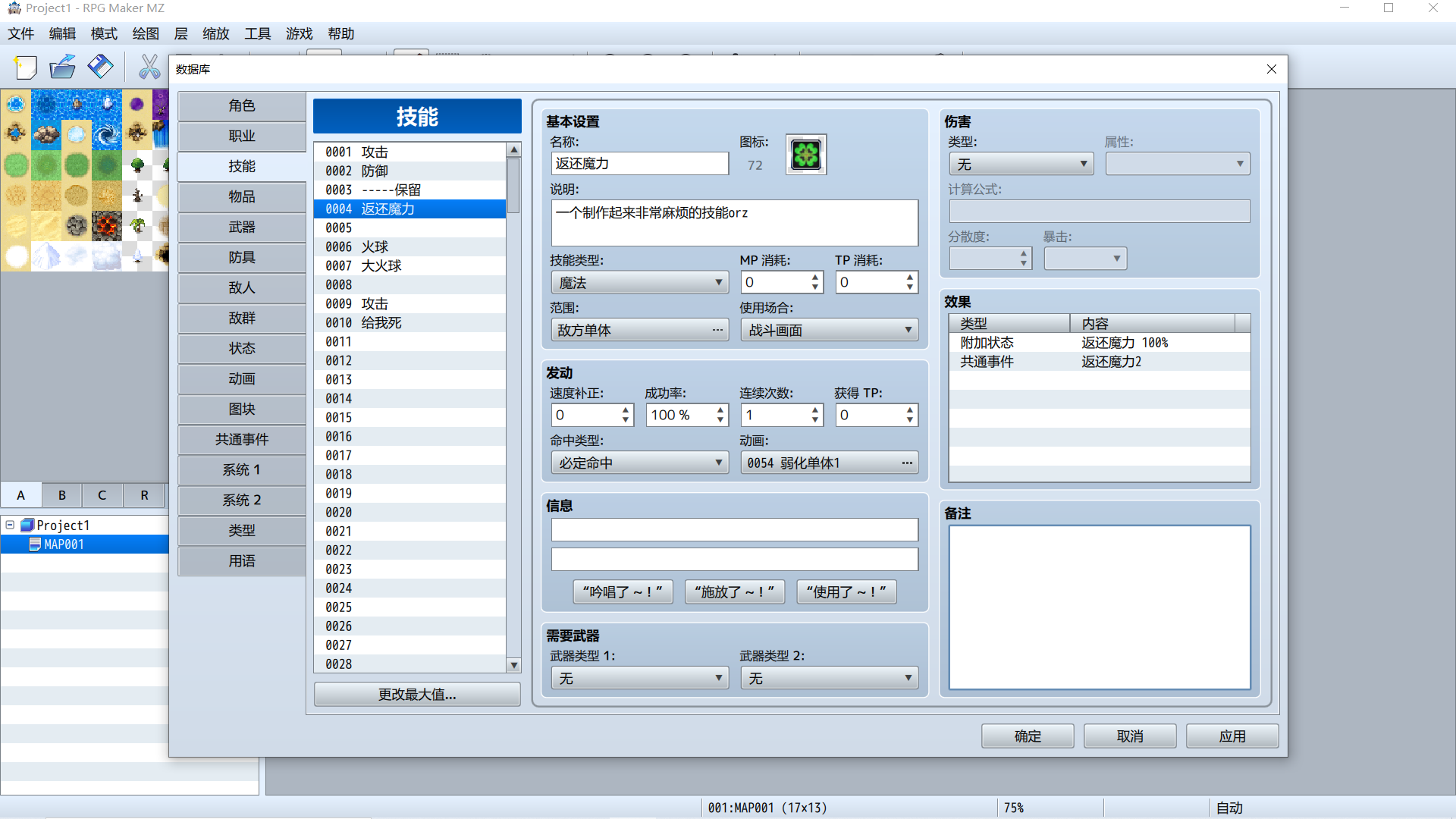Open the 游戏 menu
The width and height of the screenshot is (1456, 819).
(299, 33)
